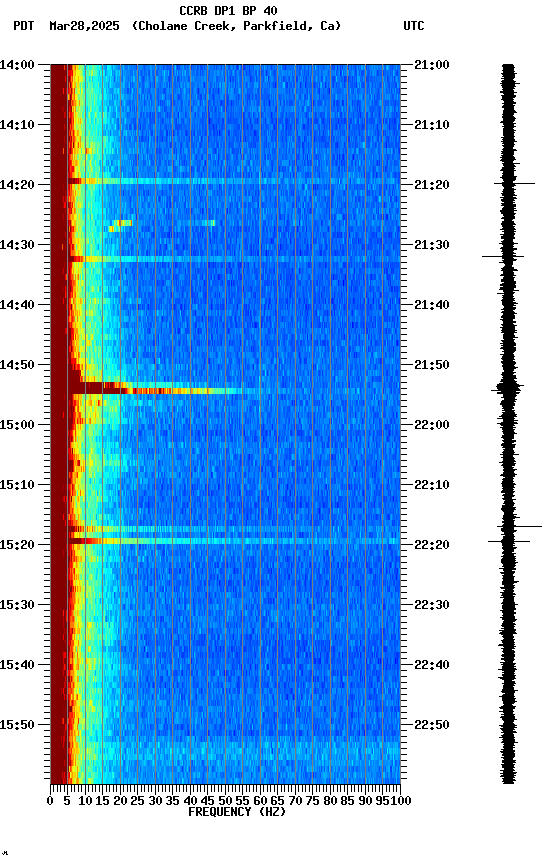
Task: Click the 22:10 UTC time label
Action: tap(432, 485)
